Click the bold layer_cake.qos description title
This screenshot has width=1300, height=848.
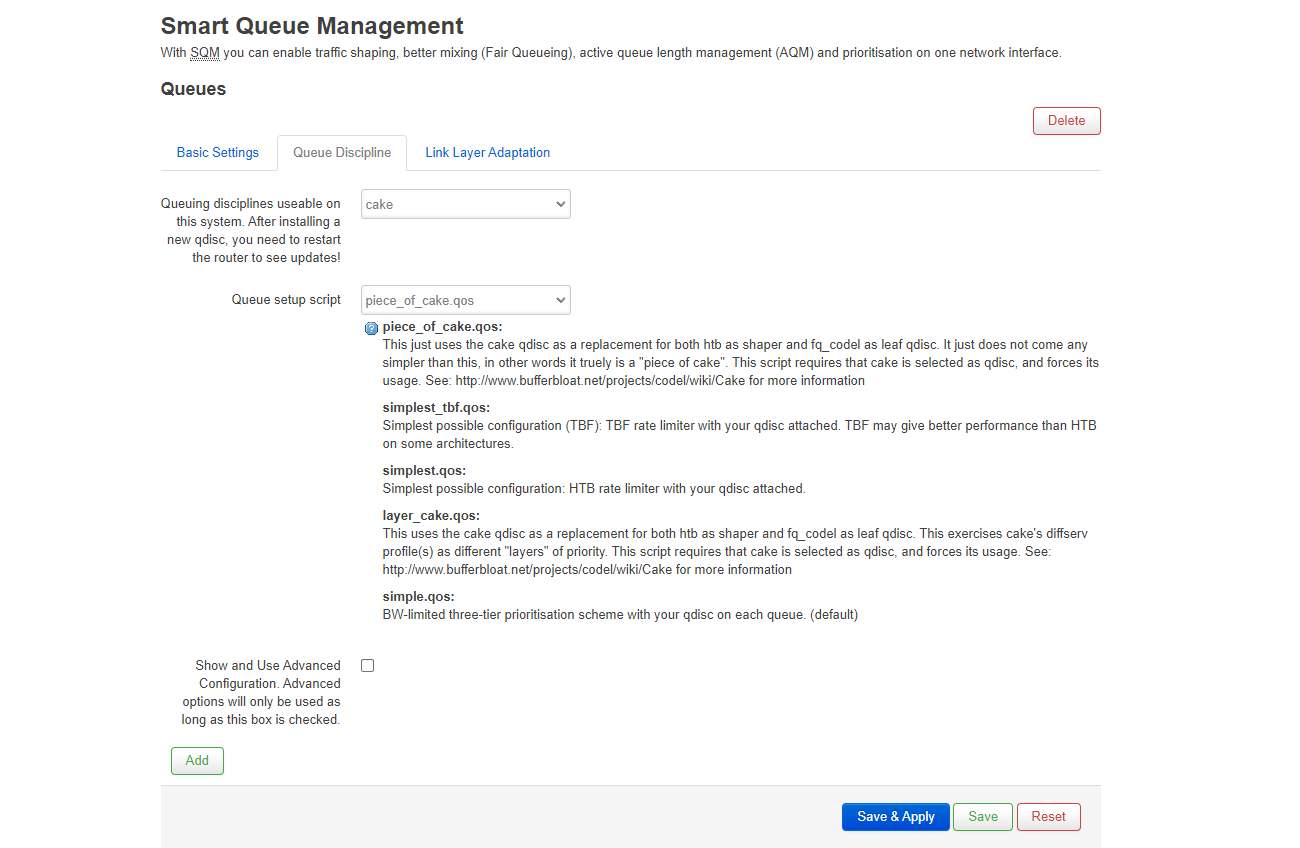pyautogui.click(x=431, y=516)
